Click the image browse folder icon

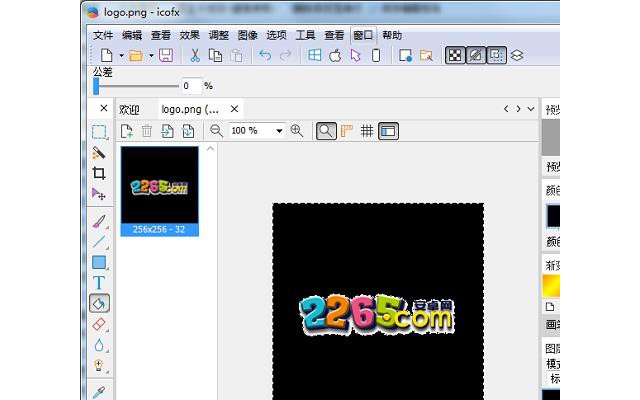click(426, 55)
